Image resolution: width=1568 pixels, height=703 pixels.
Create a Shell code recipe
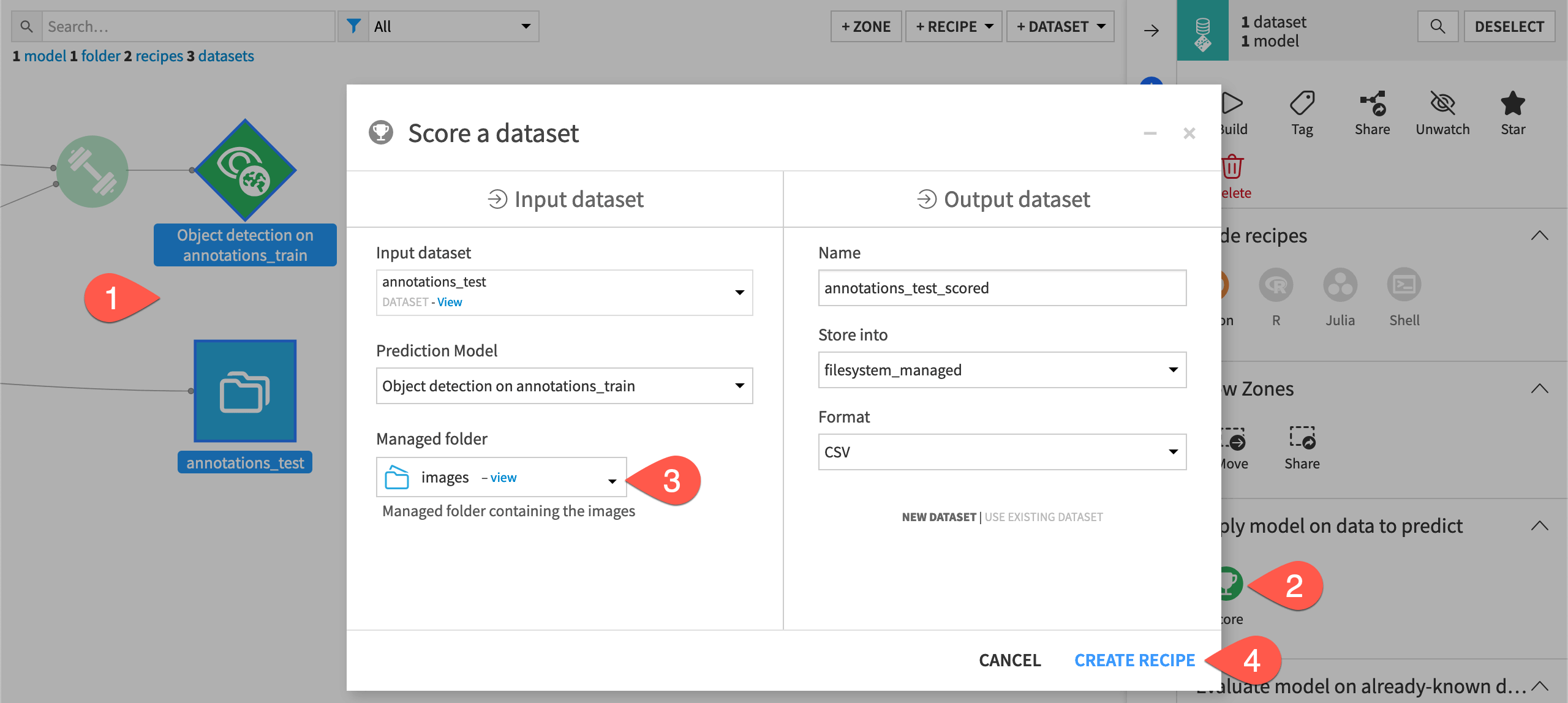coord(1404,285)
